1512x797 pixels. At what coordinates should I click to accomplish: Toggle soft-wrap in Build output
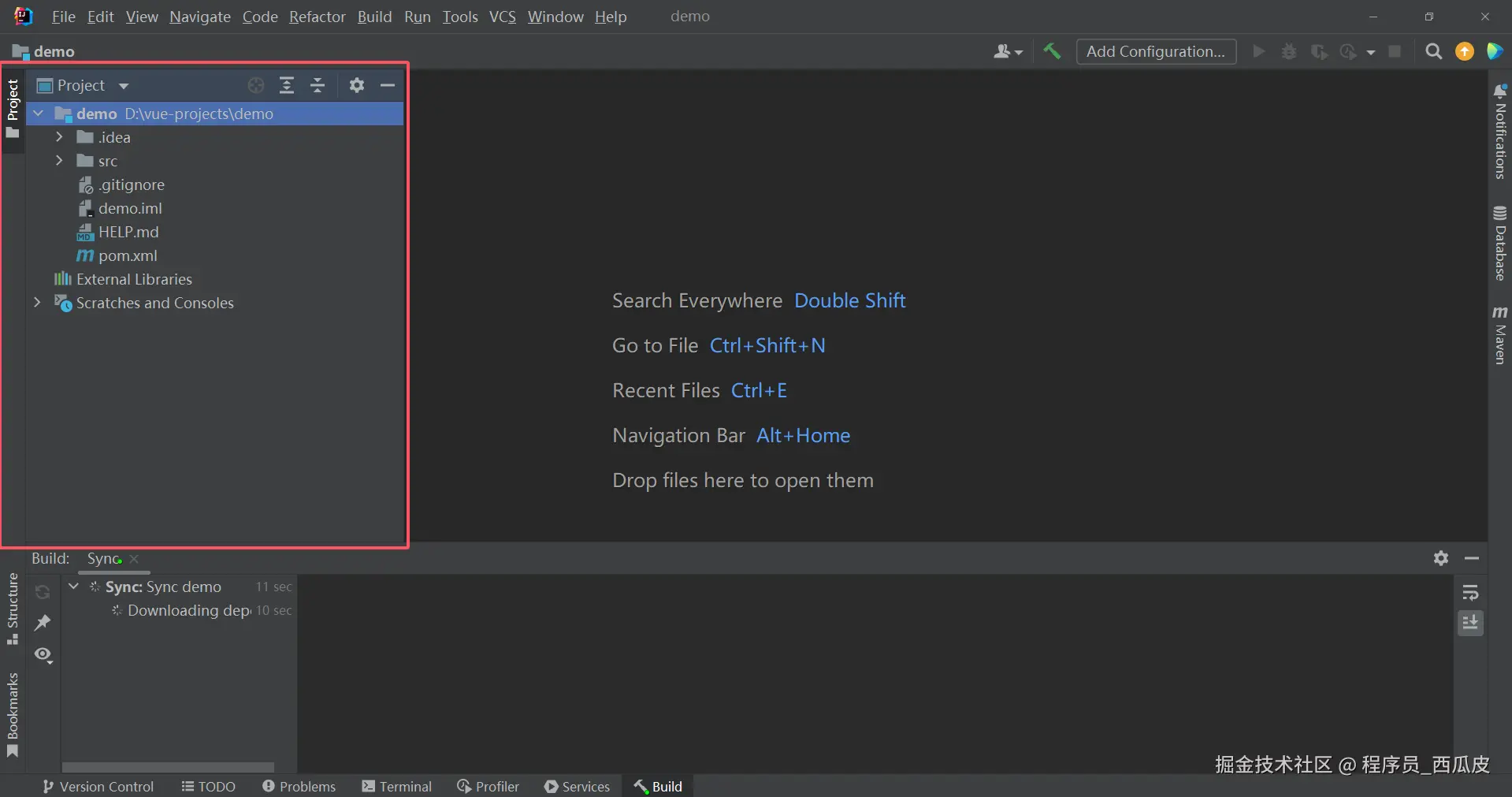1470,592
